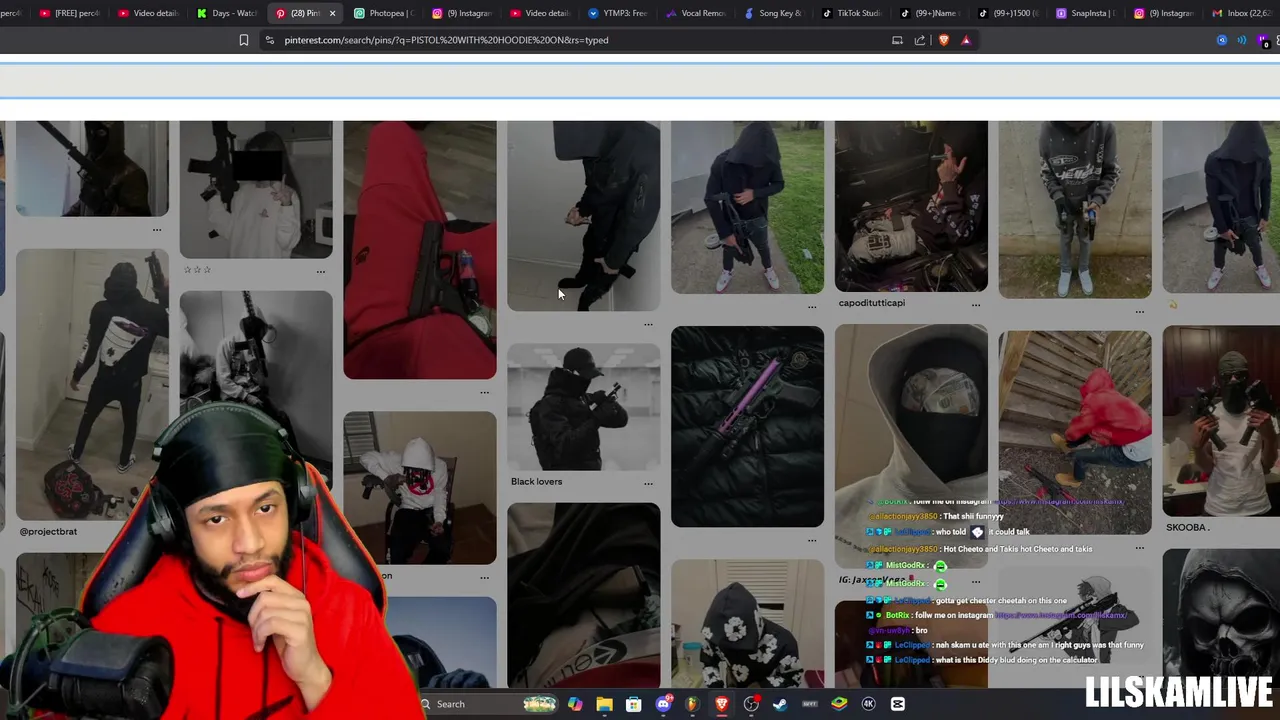Viewport: 1280px width, 720px height.
Task: Open Steam from the taskbar
Action: 780,704
